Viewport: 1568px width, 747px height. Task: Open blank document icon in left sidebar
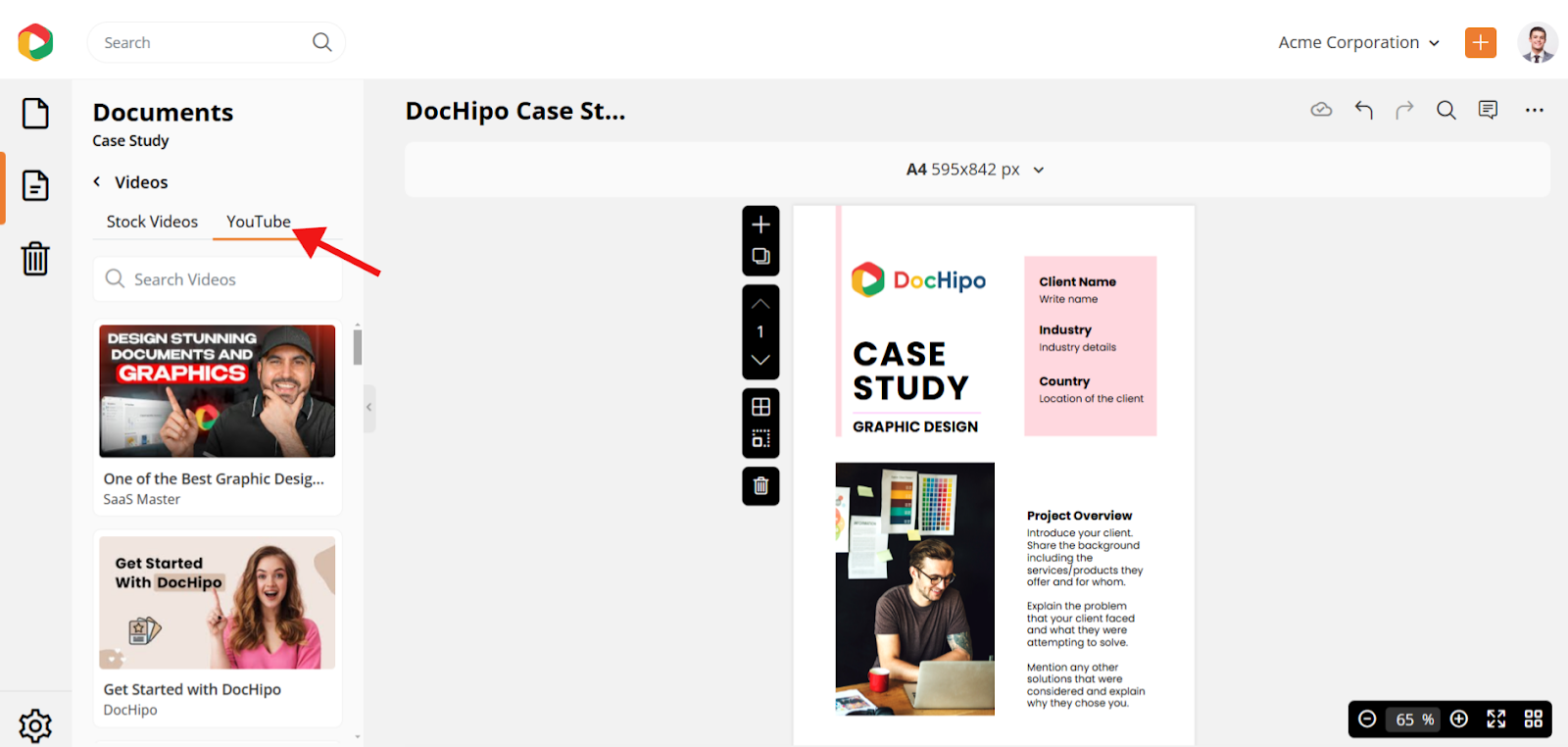point(35,113)
